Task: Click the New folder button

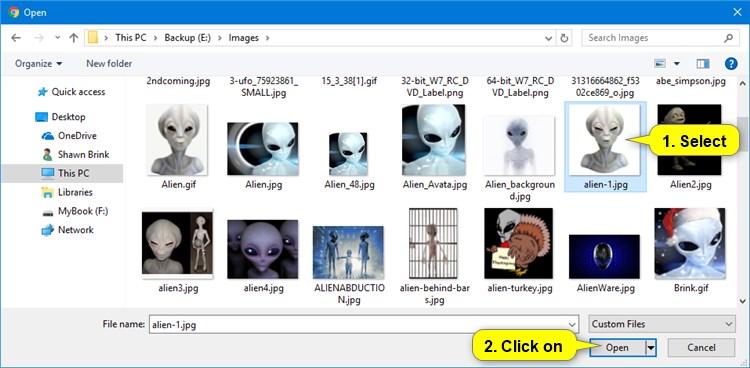Action: tap(109, 64)
